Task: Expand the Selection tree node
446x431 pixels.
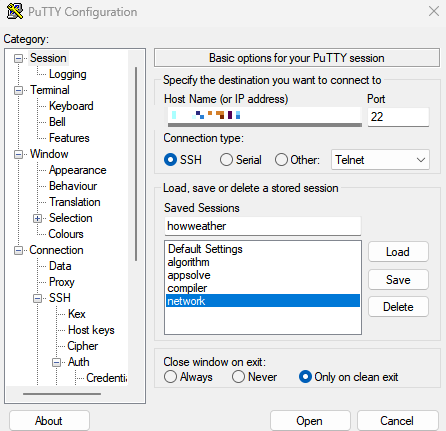Action: [37, 219]
